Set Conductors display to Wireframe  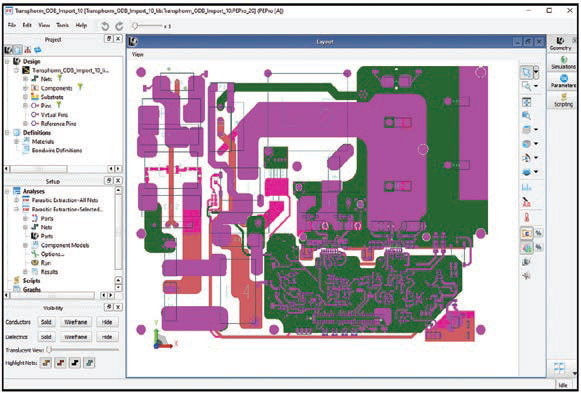tap(76, 322)
